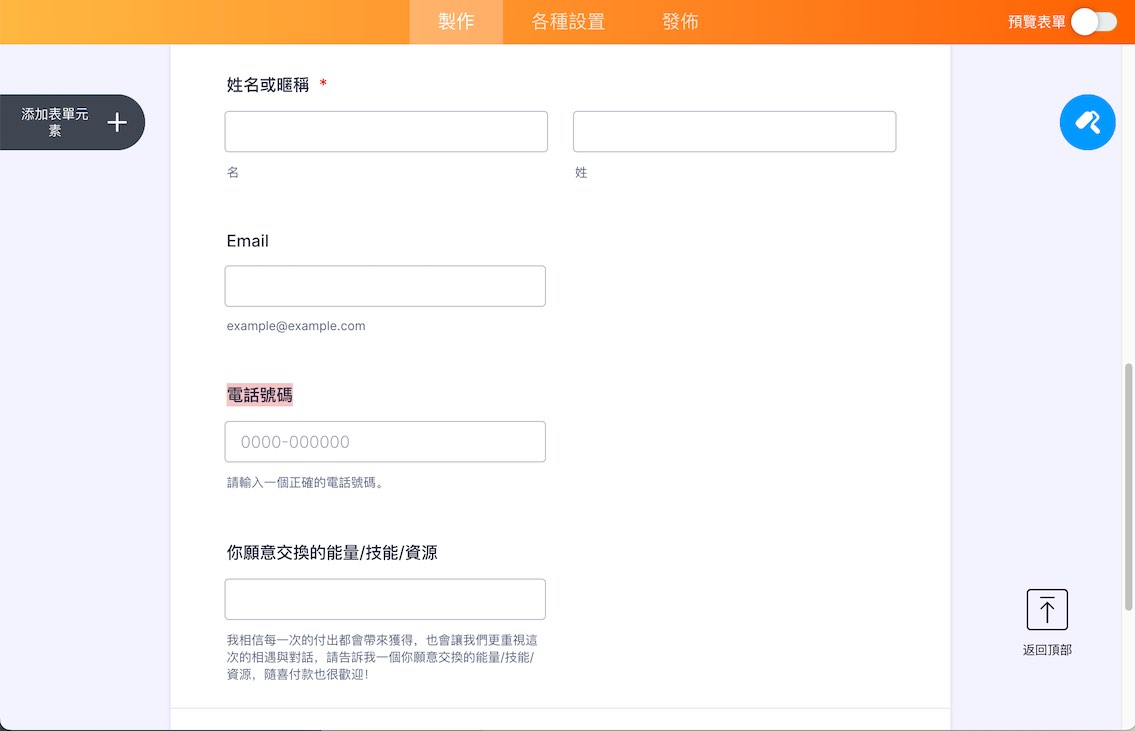Go to the 發佈 tab
1135x731 pixels.
[680, 22]
